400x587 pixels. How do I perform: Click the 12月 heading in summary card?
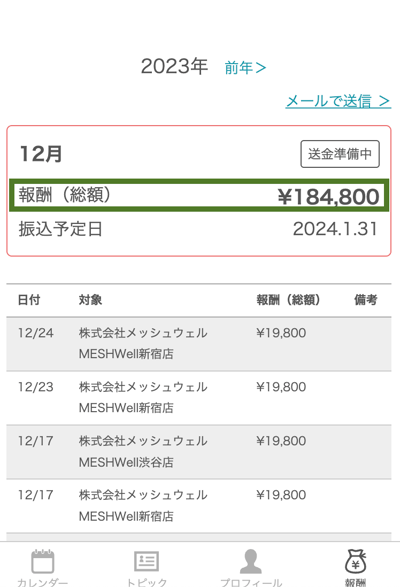(x=41, y=154)
